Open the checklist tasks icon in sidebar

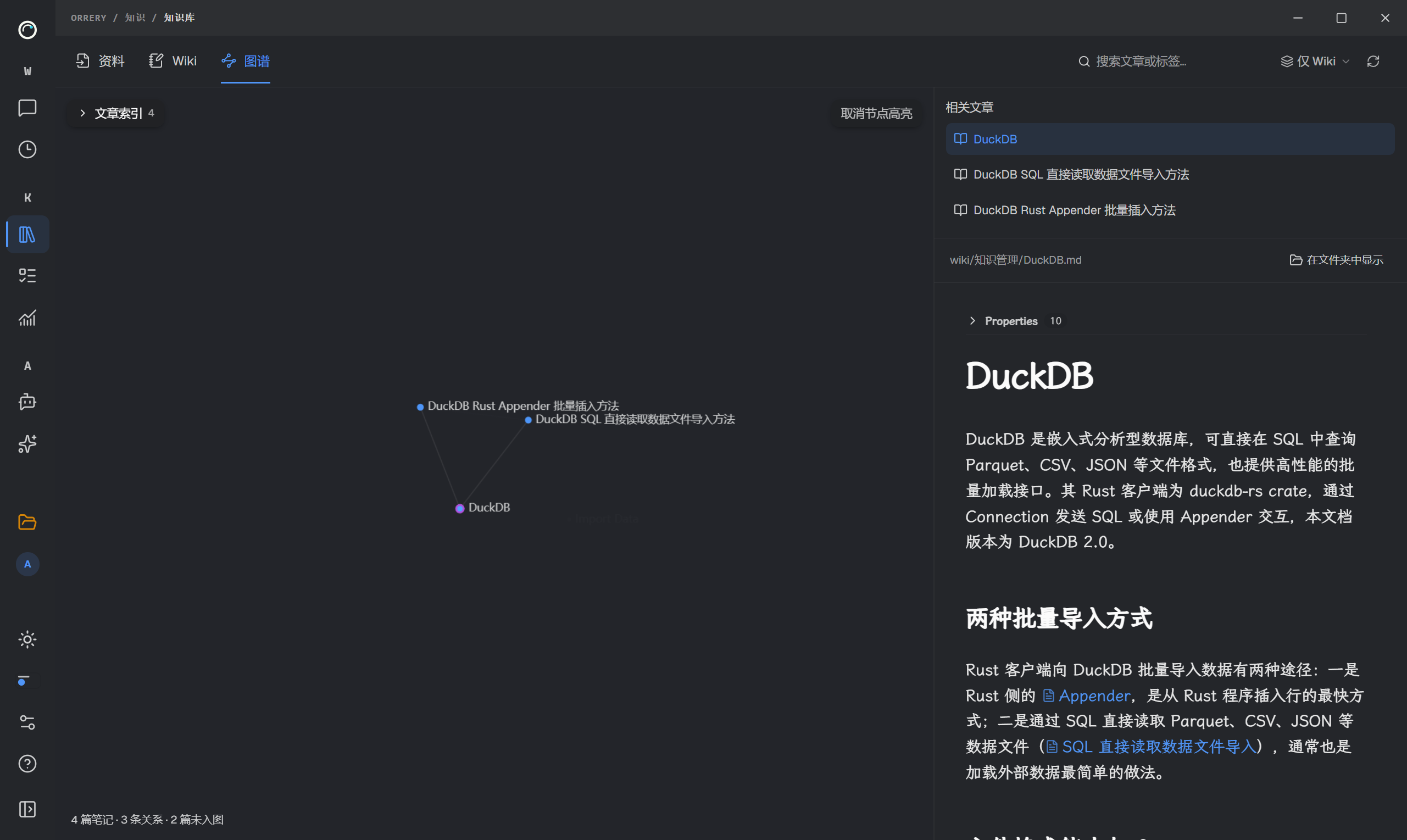(27, 276)
